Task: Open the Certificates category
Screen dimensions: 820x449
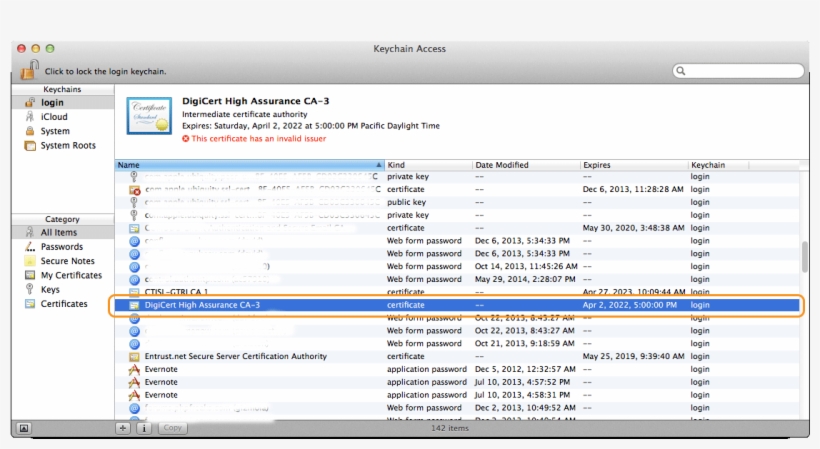Action: pyautogui.click(x=63, y=304)
